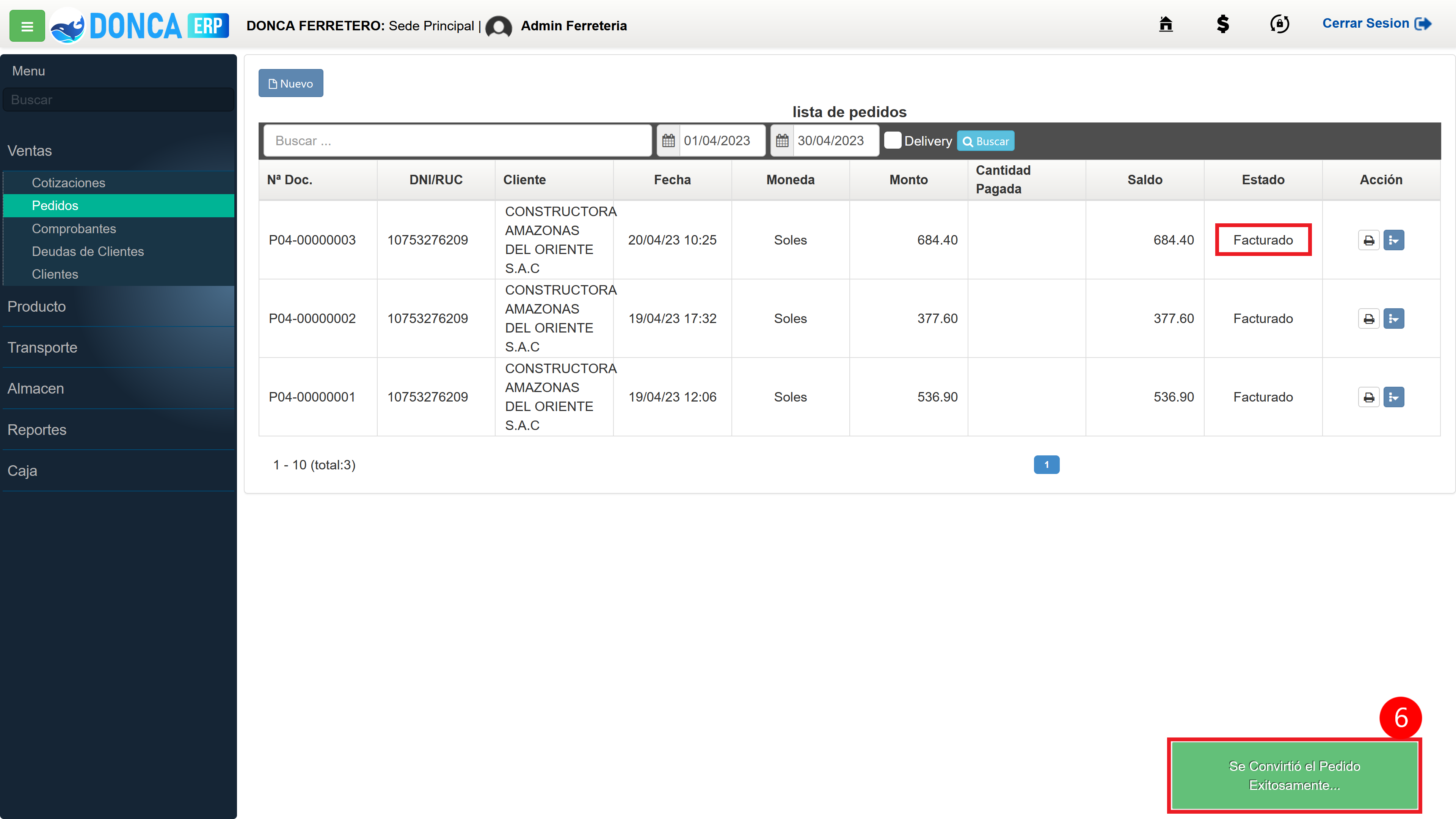This screenshot has height=819, width=1456.
Task: Select document number P04-00000003
Action: 312,240
